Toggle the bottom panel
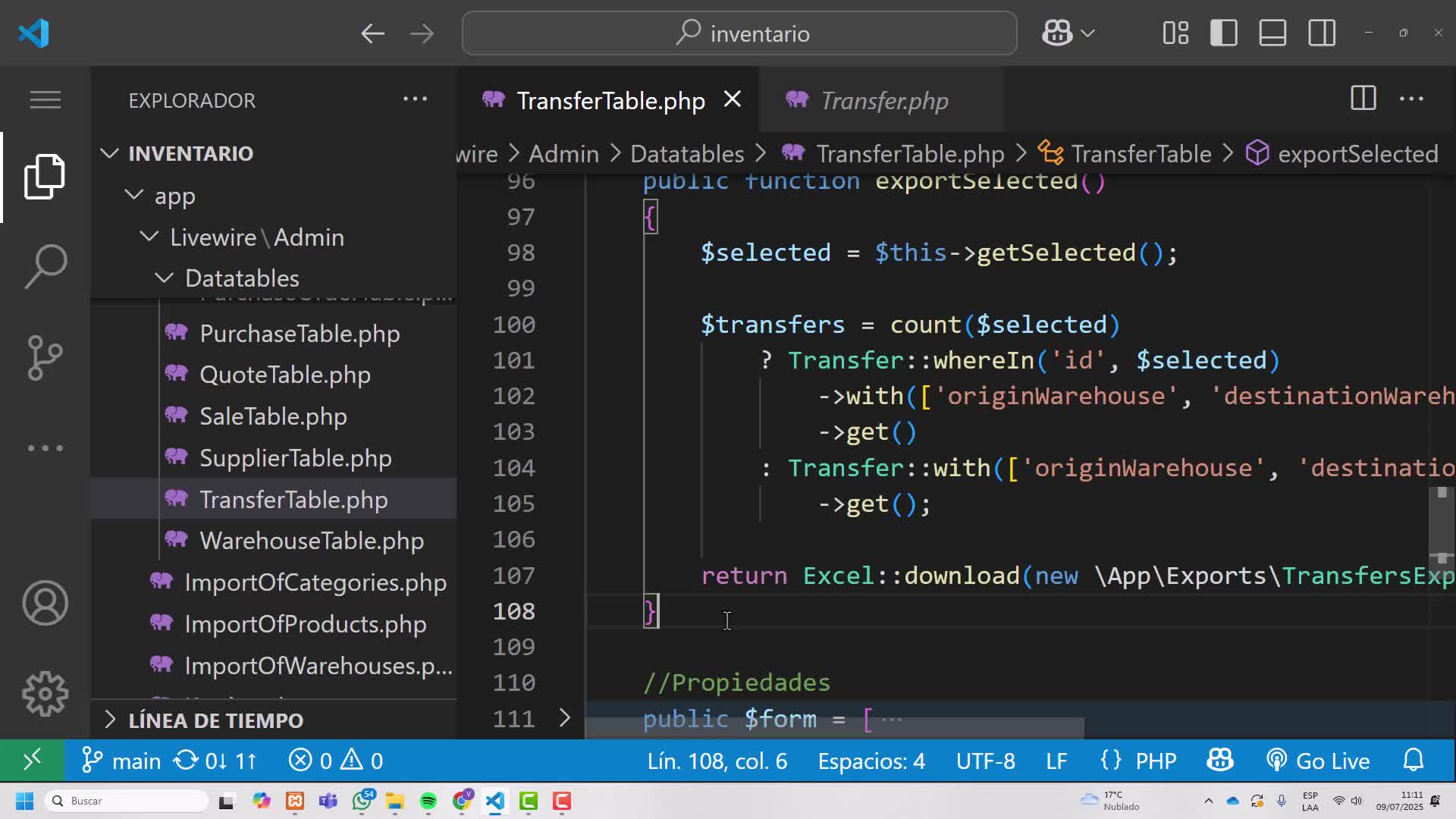Screen dimensions: 1456x819 pyautogui.click(x=1272, y=33)
